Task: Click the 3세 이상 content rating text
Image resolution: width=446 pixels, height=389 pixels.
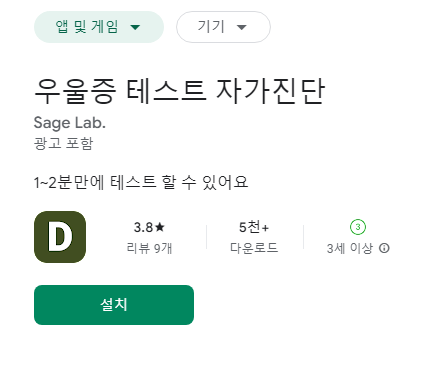Action: 350,248
